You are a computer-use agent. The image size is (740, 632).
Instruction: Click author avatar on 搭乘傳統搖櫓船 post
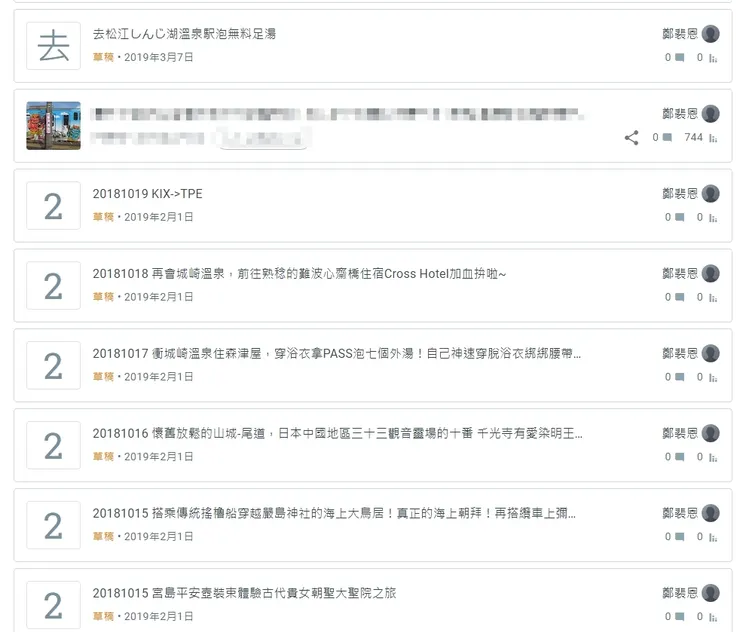click(x=710, y=513)
